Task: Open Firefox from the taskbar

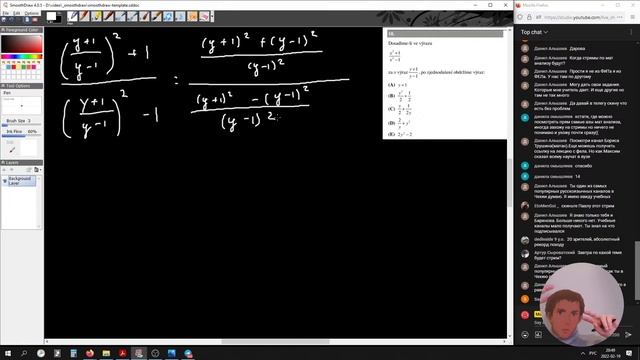Action: (x=90, y=353)
